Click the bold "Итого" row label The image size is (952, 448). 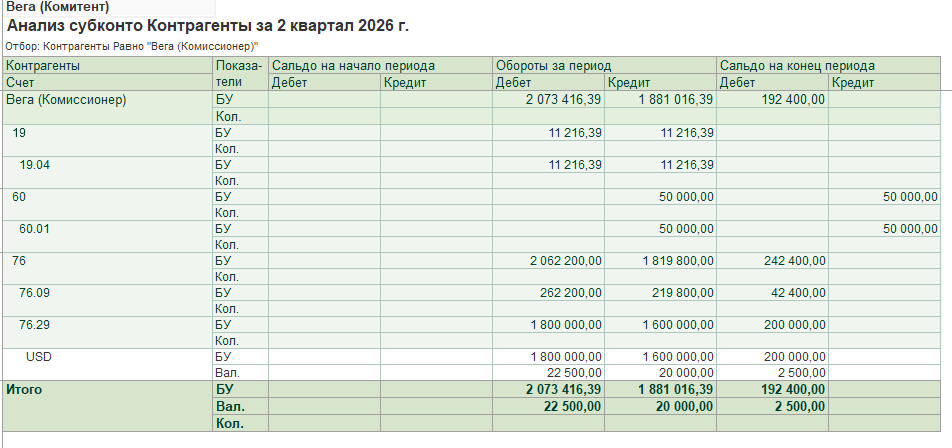point(24,390)
